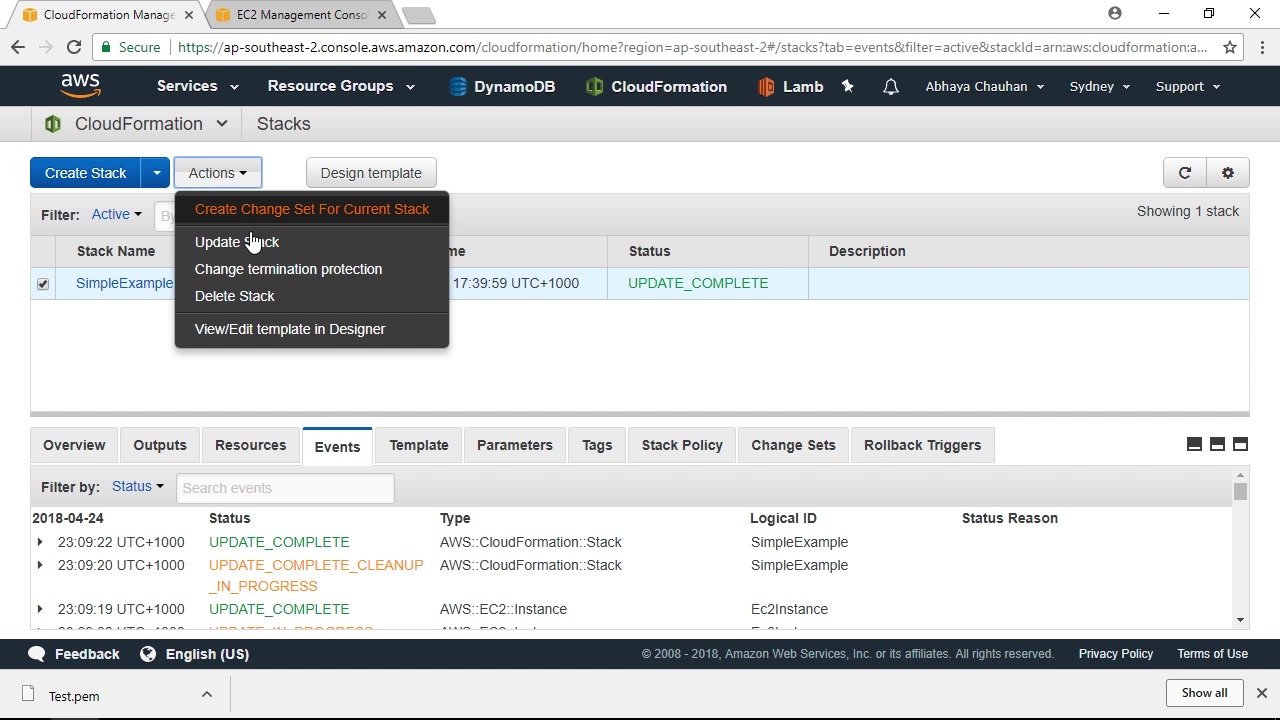
Task: Click the CloudFormation cube icon in breadcrumb
Action: 53,124
